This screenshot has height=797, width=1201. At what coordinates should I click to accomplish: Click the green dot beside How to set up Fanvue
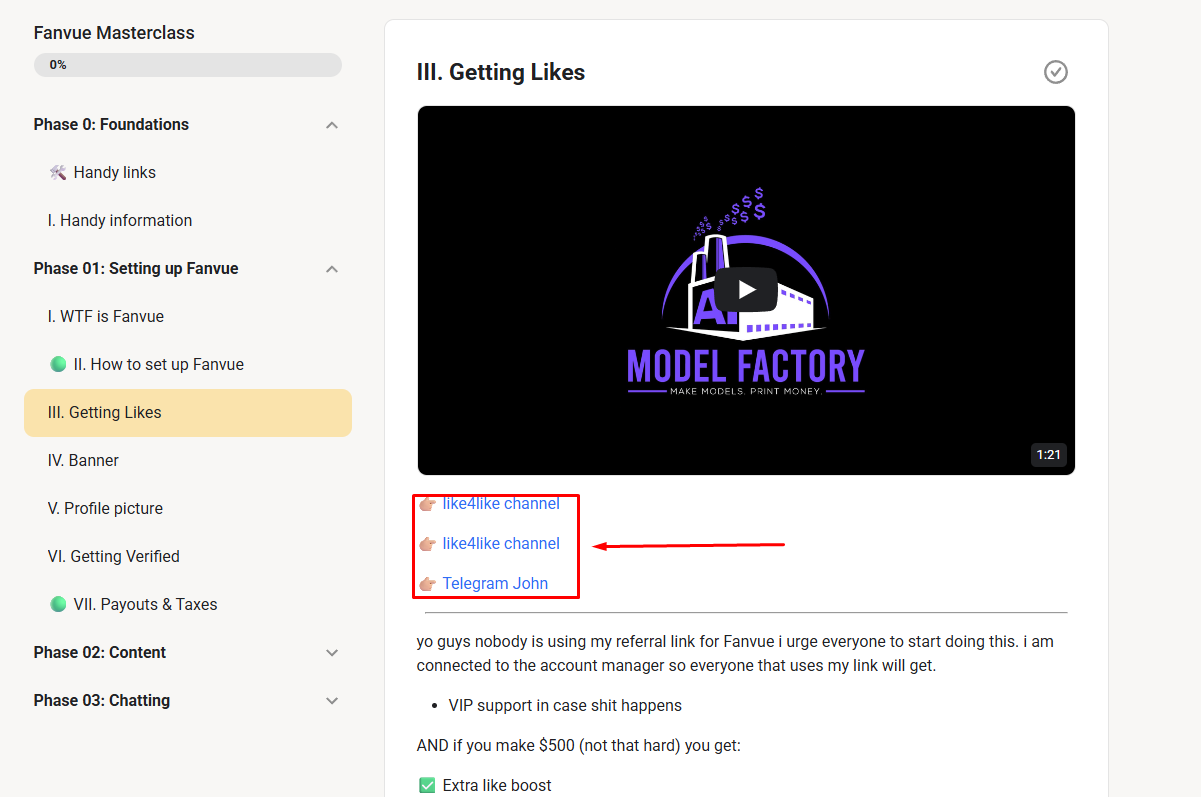pos(58,365)
